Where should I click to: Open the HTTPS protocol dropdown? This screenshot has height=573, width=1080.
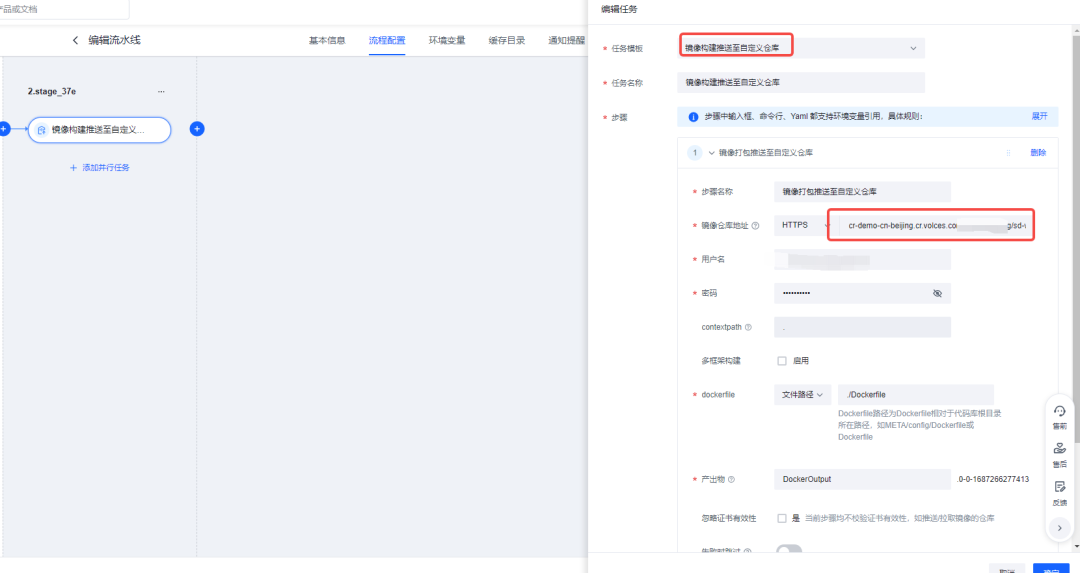[802, 225]
